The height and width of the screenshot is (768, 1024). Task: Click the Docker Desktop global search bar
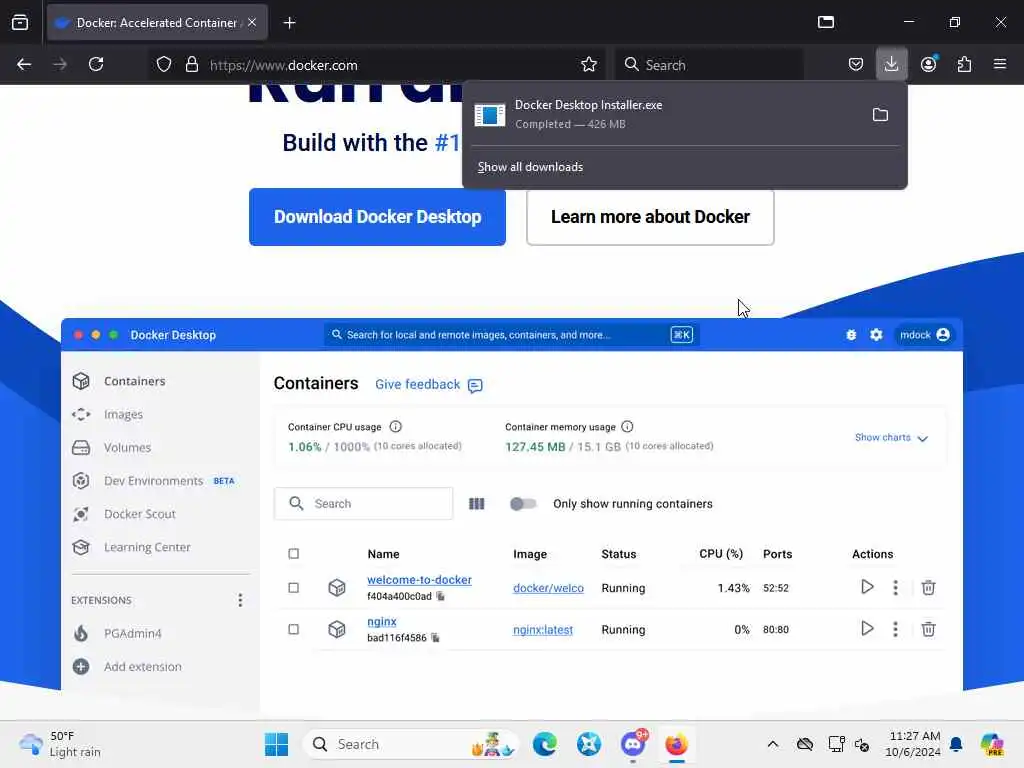tap(511, 334)
